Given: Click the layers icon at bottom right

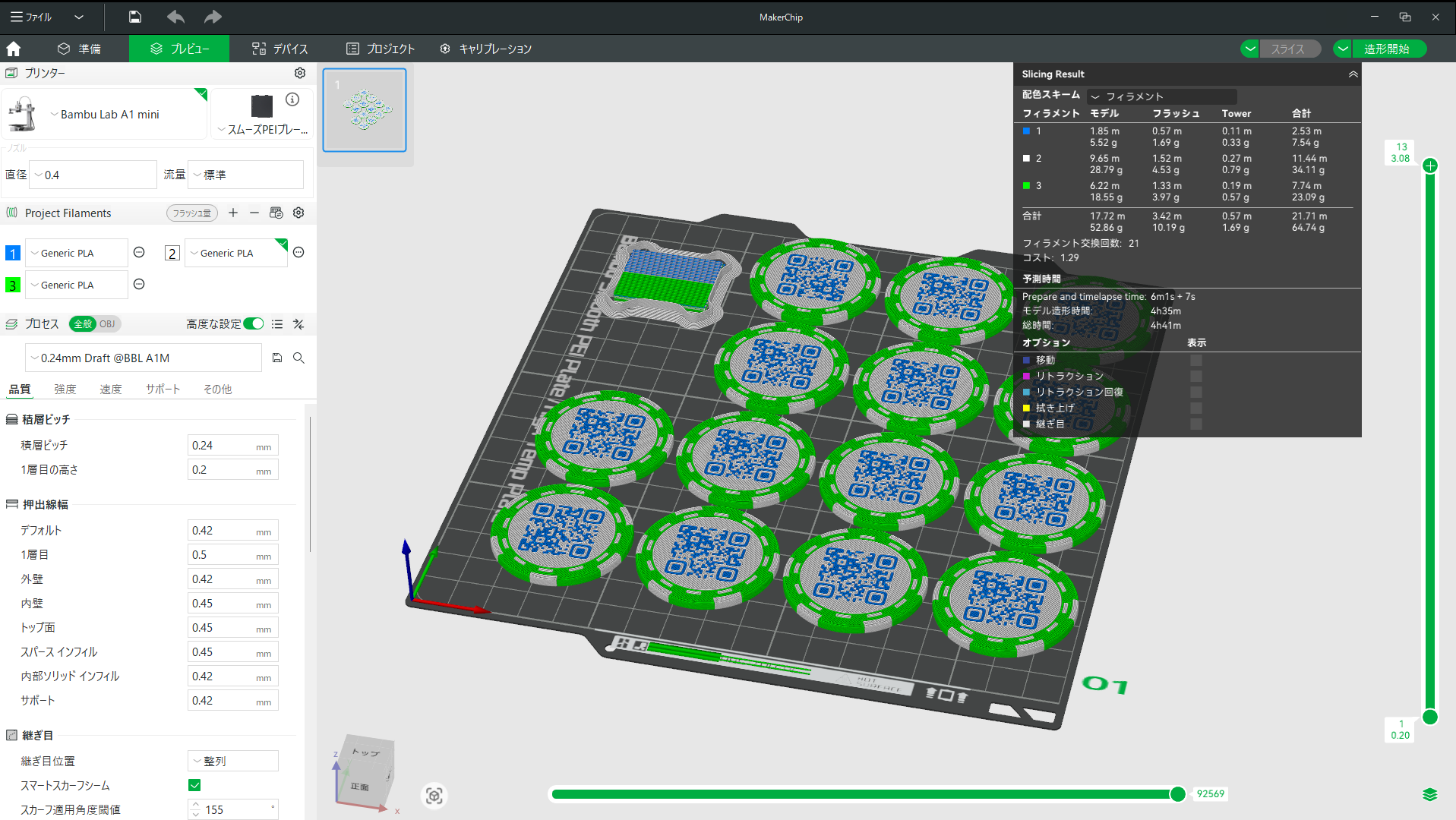Looking at the screenshot, I should coord(1429,794).
